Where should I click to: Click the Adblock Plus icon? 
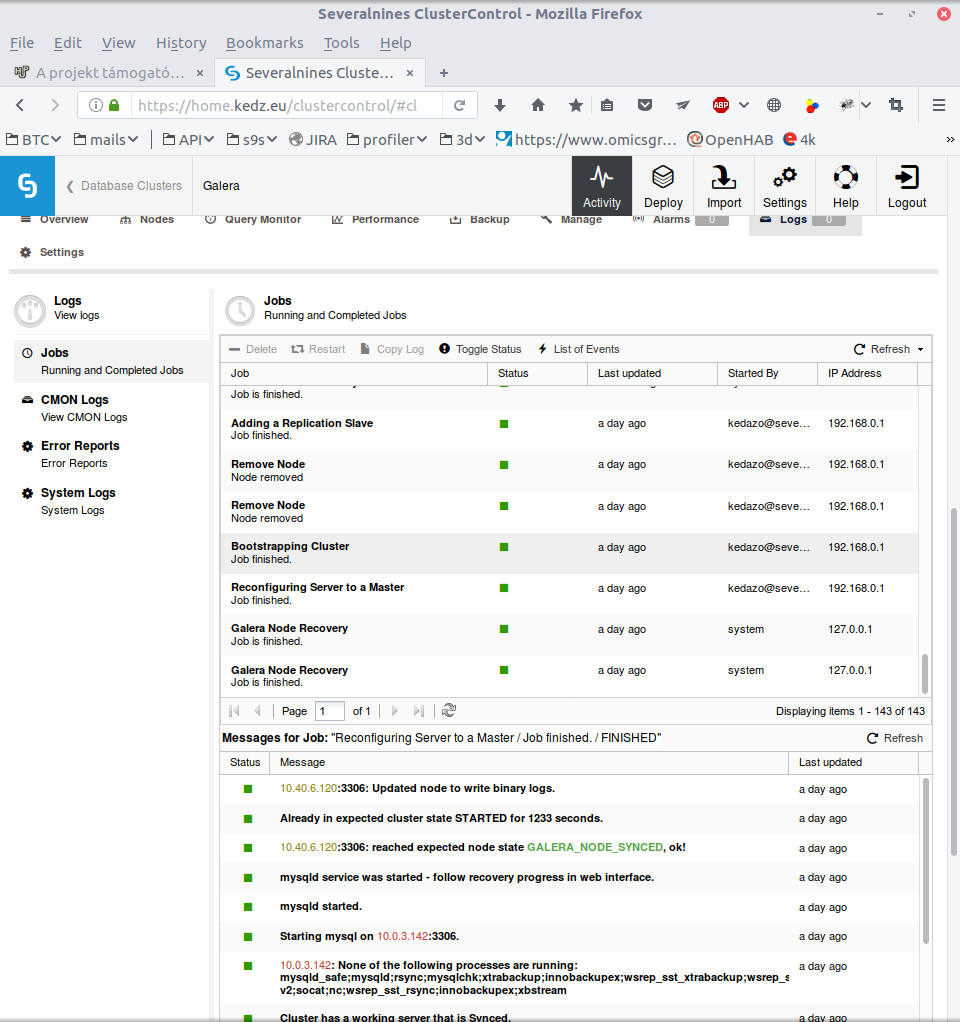[721, 106]
